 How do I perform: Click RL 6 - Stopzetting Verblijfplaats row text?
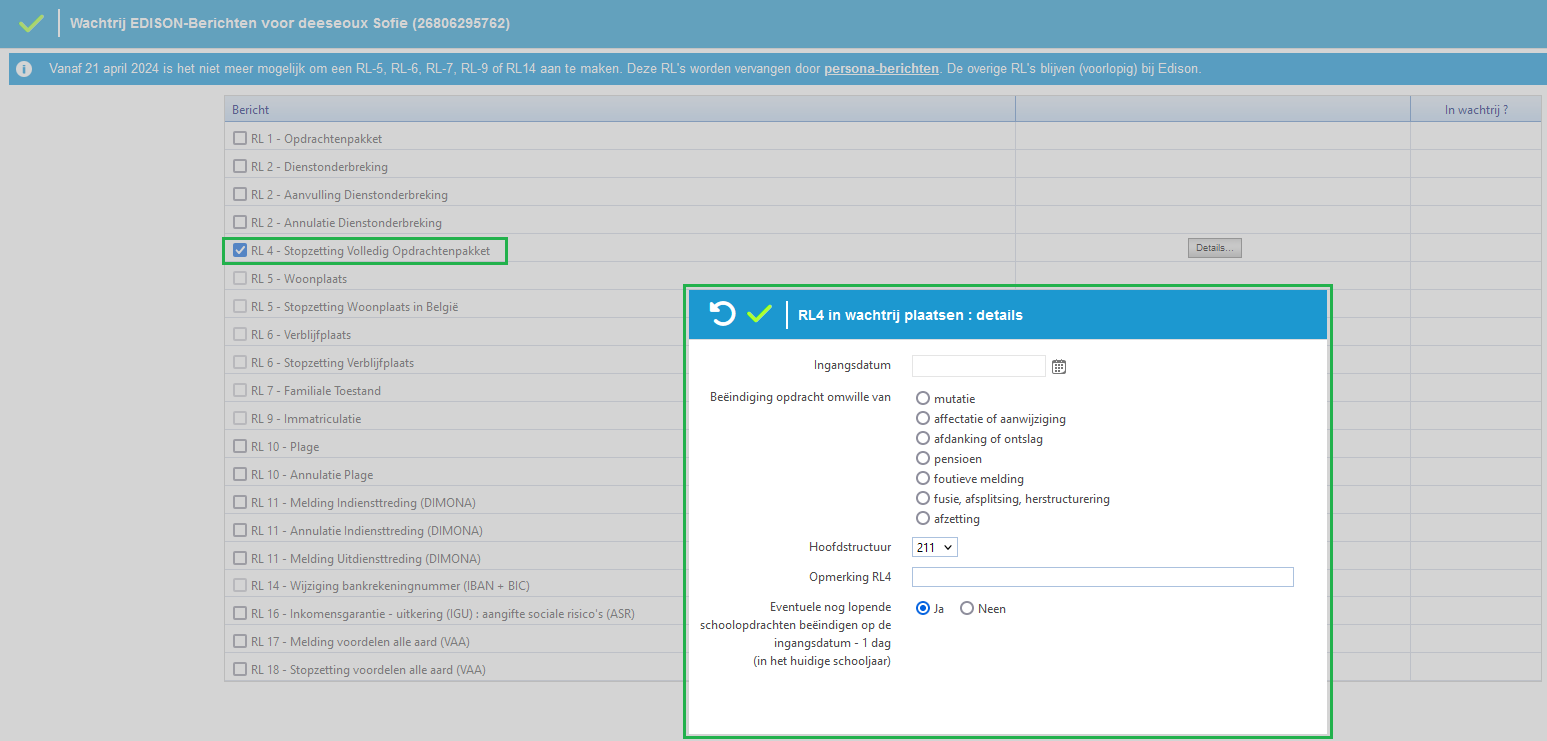pos(332,363)
